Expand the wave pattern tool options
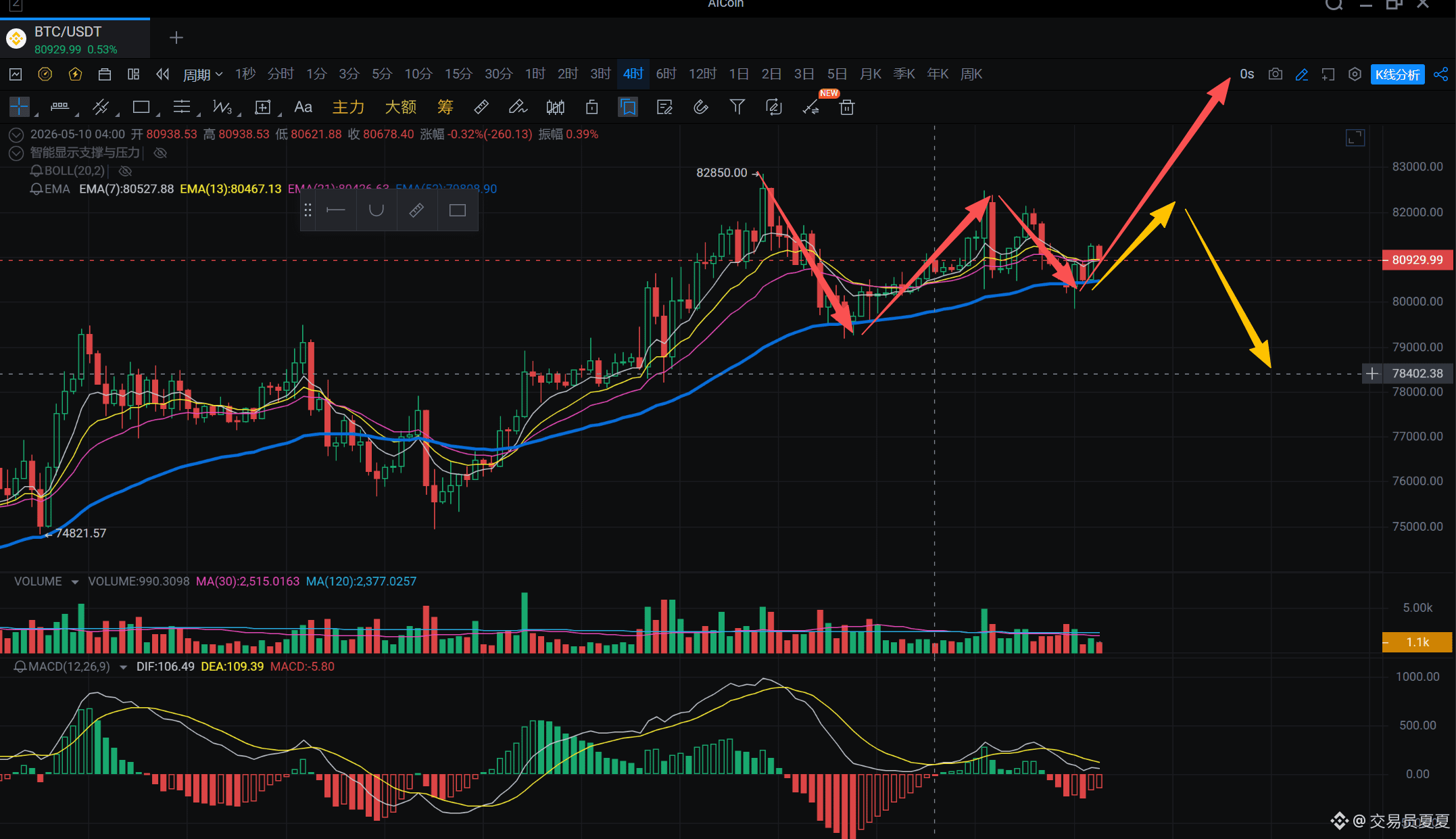The image size is (1456, 839). (x=239, y=115)
